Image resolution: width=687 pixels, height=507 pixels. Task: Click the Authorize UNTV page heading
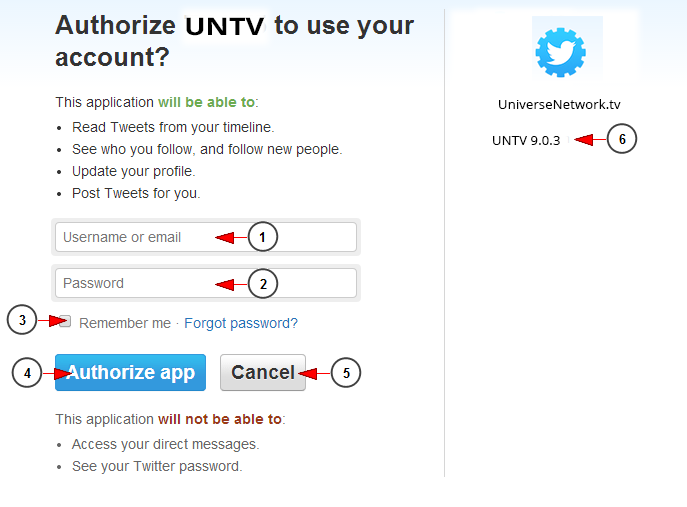click(x=234, y=41)
